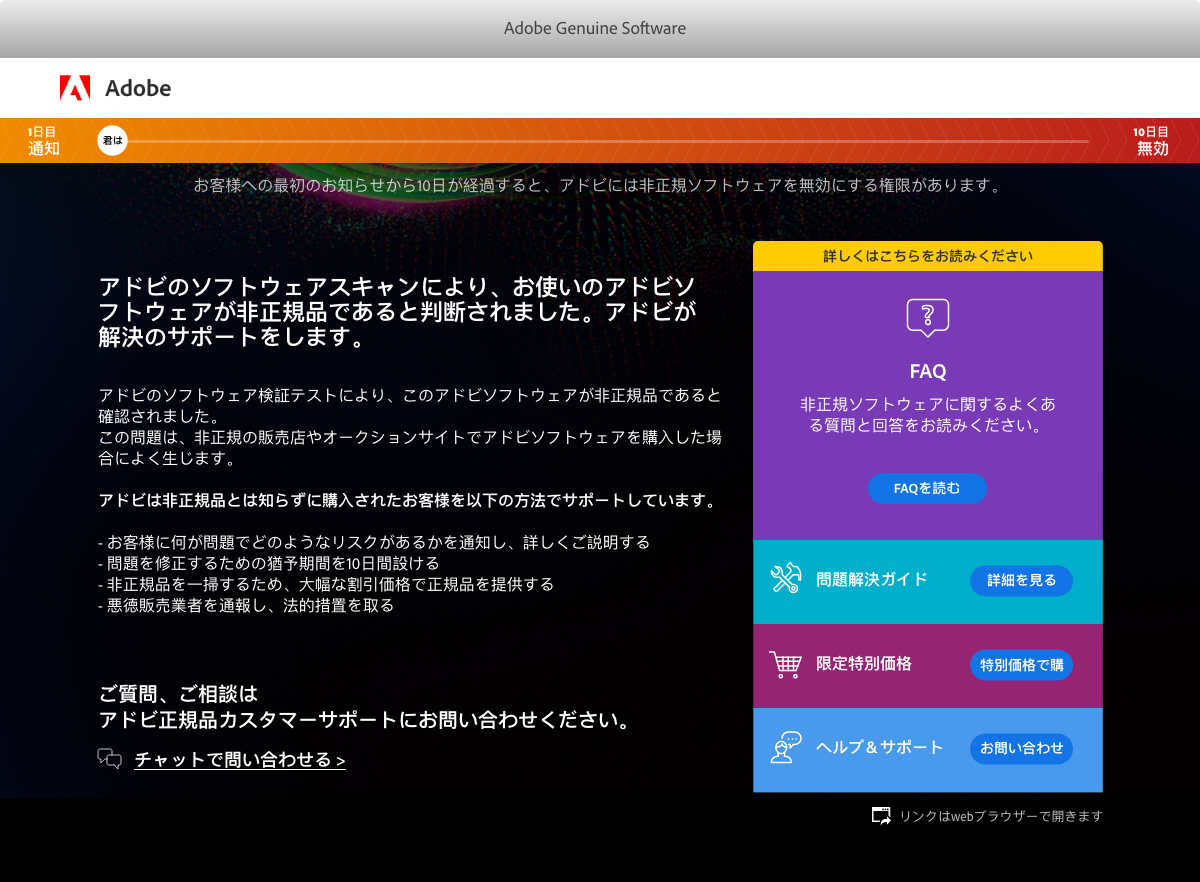Open the 詳細を見る button in the guide panel

(1021, 580)
